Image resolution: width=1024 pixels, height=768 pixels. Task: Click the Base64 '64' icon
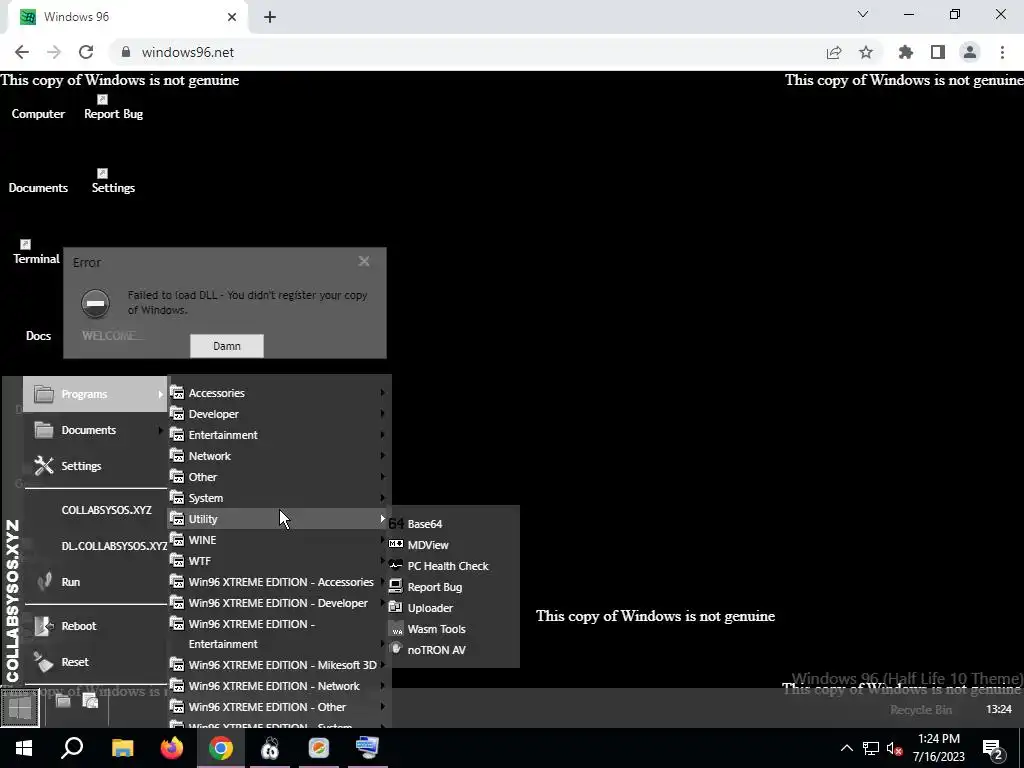(396, 523)
